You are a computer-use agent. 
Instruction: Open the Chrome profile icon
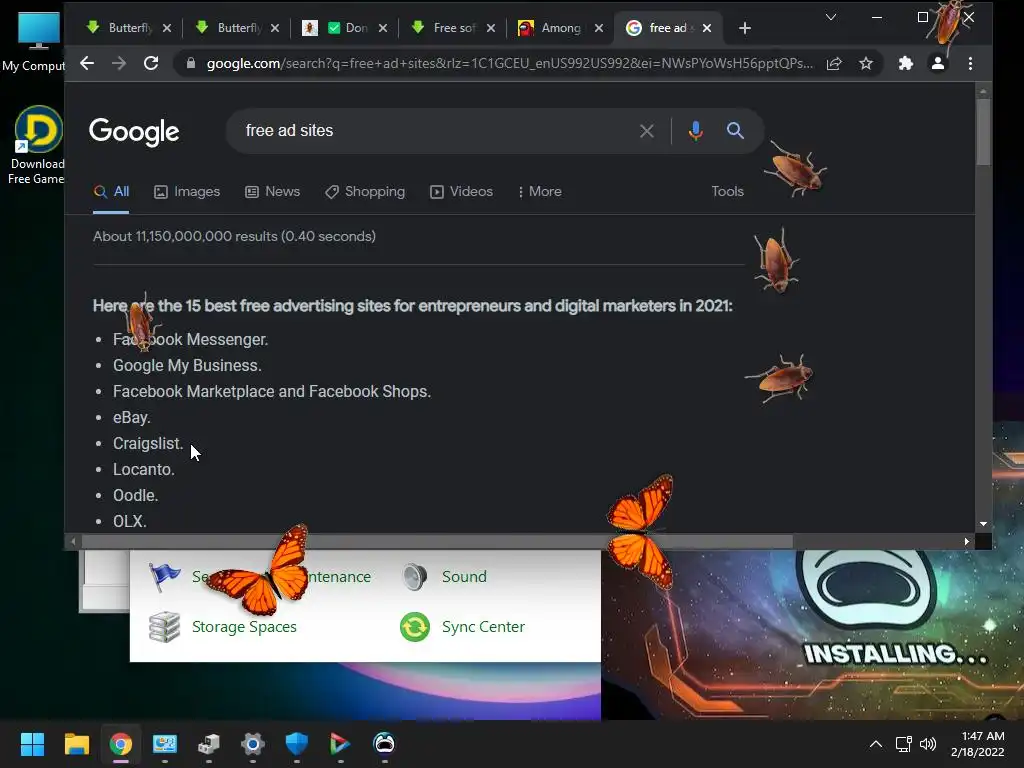tap(938, 63)
